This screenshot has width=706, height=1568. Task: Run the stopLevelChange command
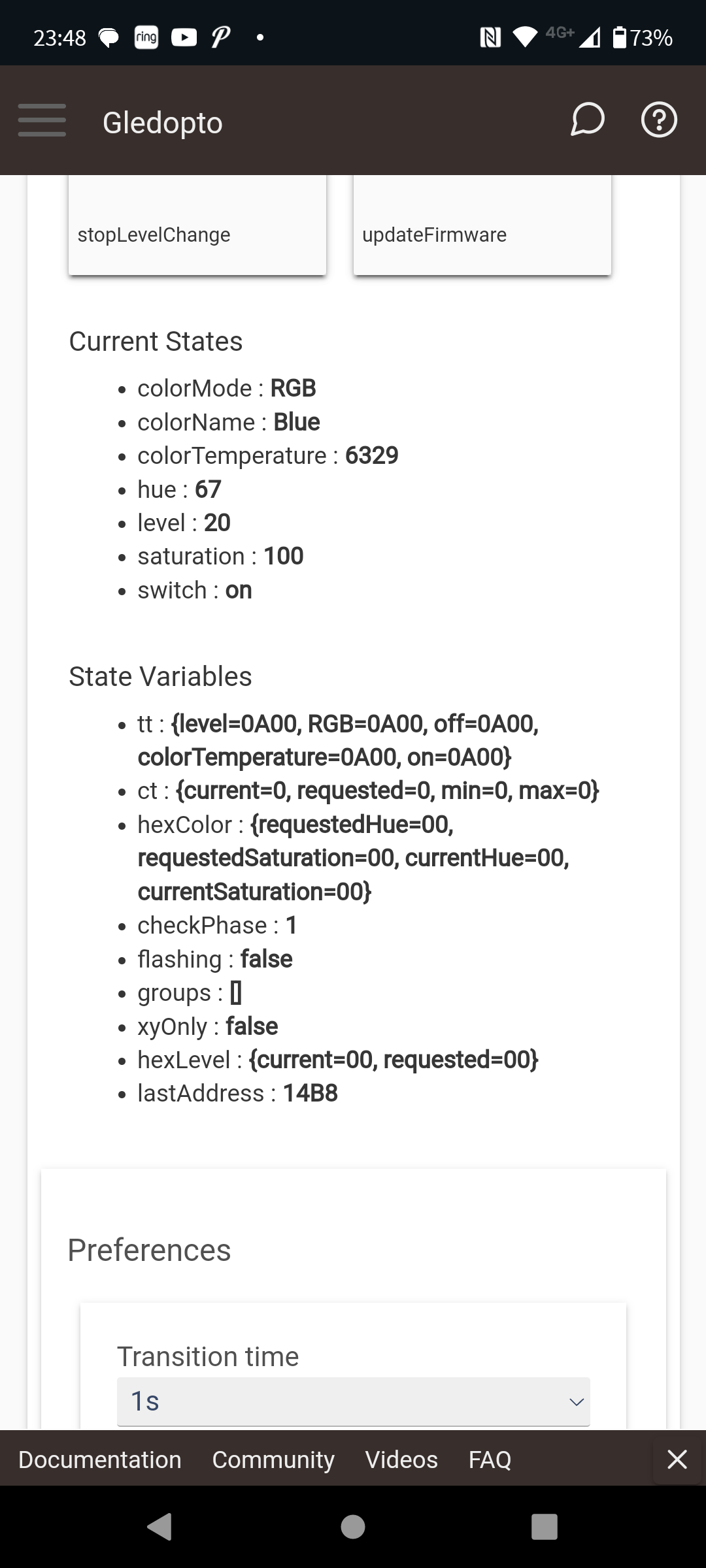197,225
